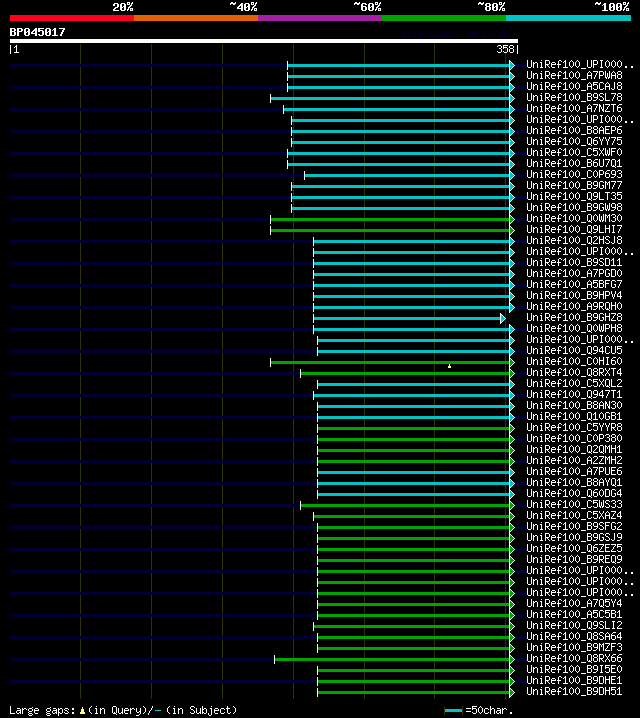The image size is (640, 718).
Task: Select the UniRef100_Q94CU5 label
Action: point(574,350)
